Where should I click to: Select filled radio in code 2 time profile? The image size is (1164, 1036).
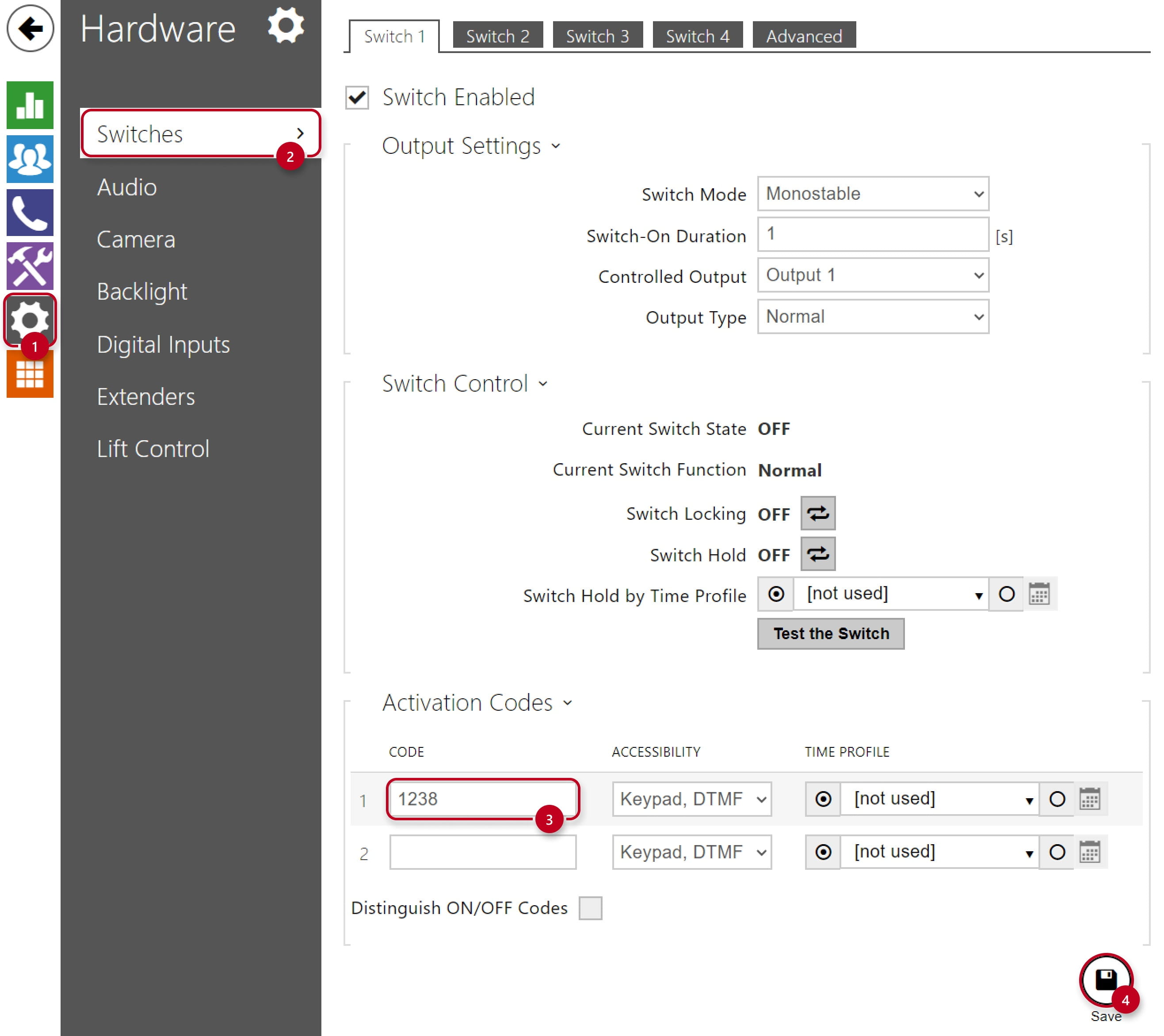[823, 852]
